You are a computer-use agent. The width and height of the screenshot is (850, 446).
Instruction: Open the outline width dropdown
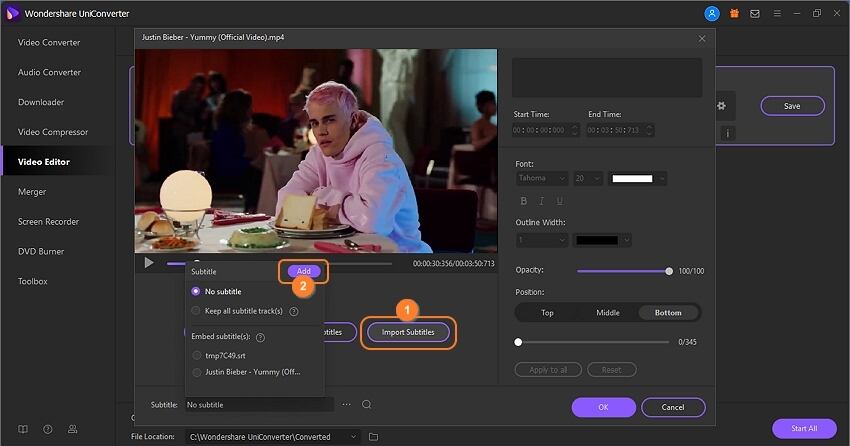pos(542,240)
